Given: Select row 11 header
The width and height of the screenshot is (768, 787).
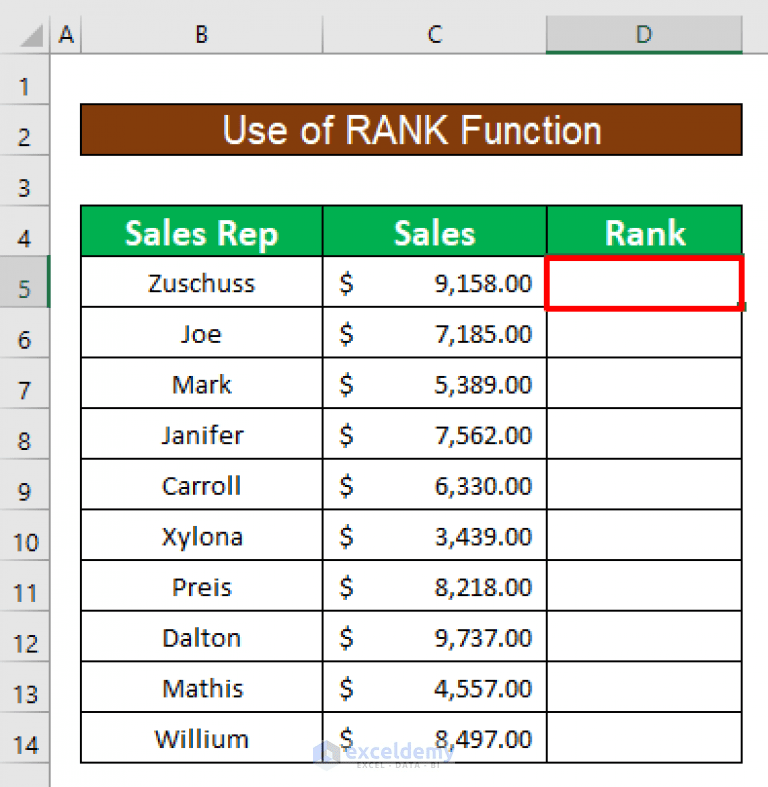Looking at the screenshot, I should pos(25,586).
